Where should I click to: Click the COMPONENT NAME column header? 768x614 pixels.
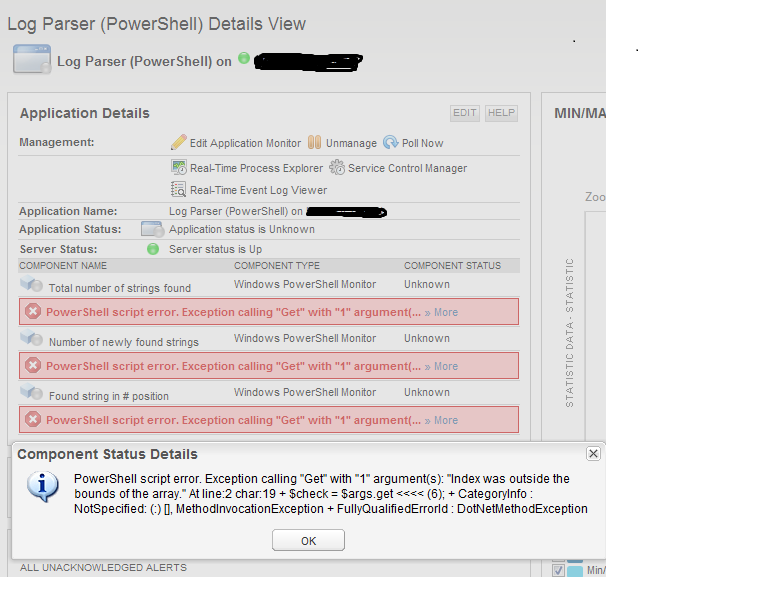click(63, 266)
